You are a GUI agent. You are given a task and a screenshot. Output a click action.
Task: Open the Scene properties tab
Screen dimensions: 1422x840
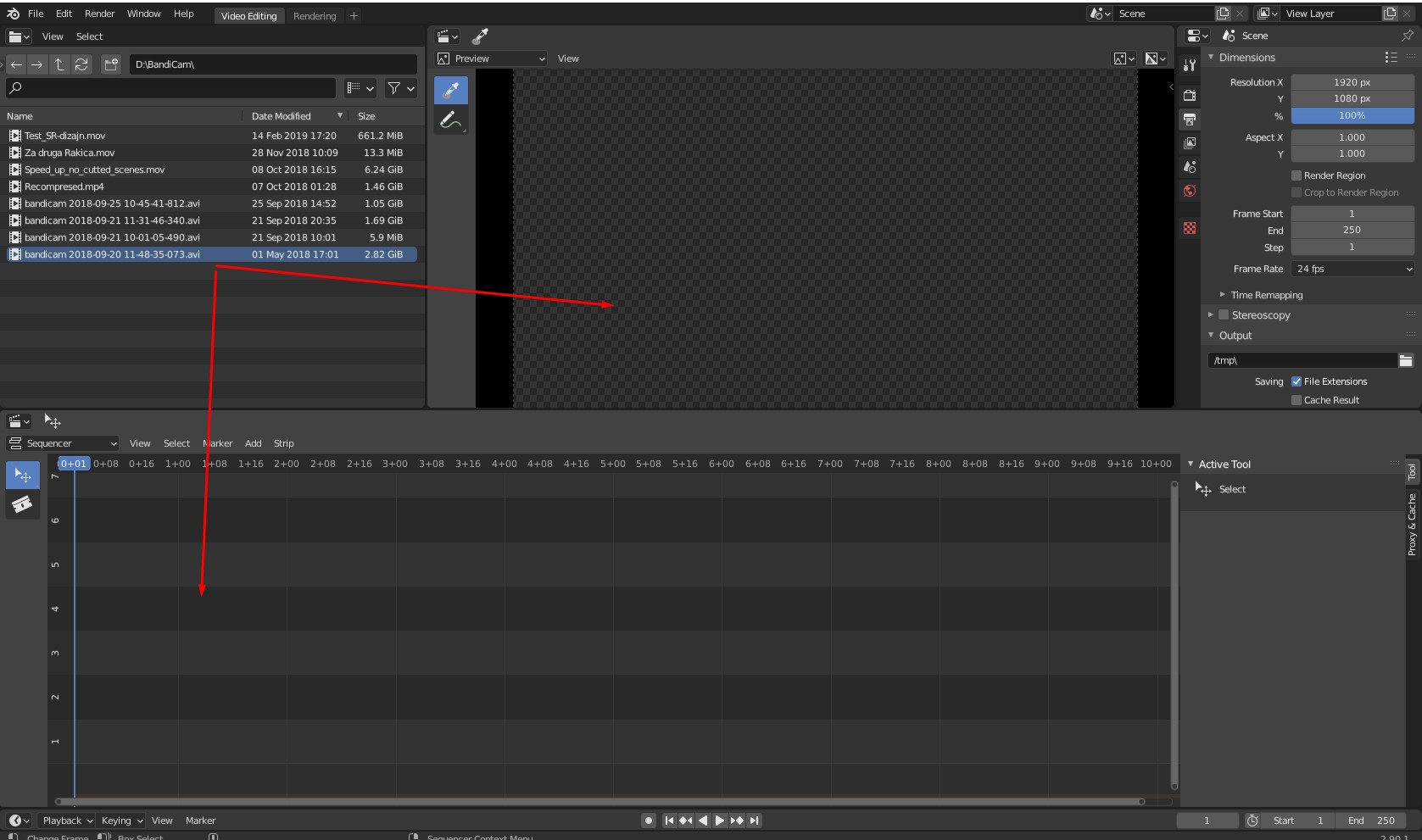tap(1190, 167)
